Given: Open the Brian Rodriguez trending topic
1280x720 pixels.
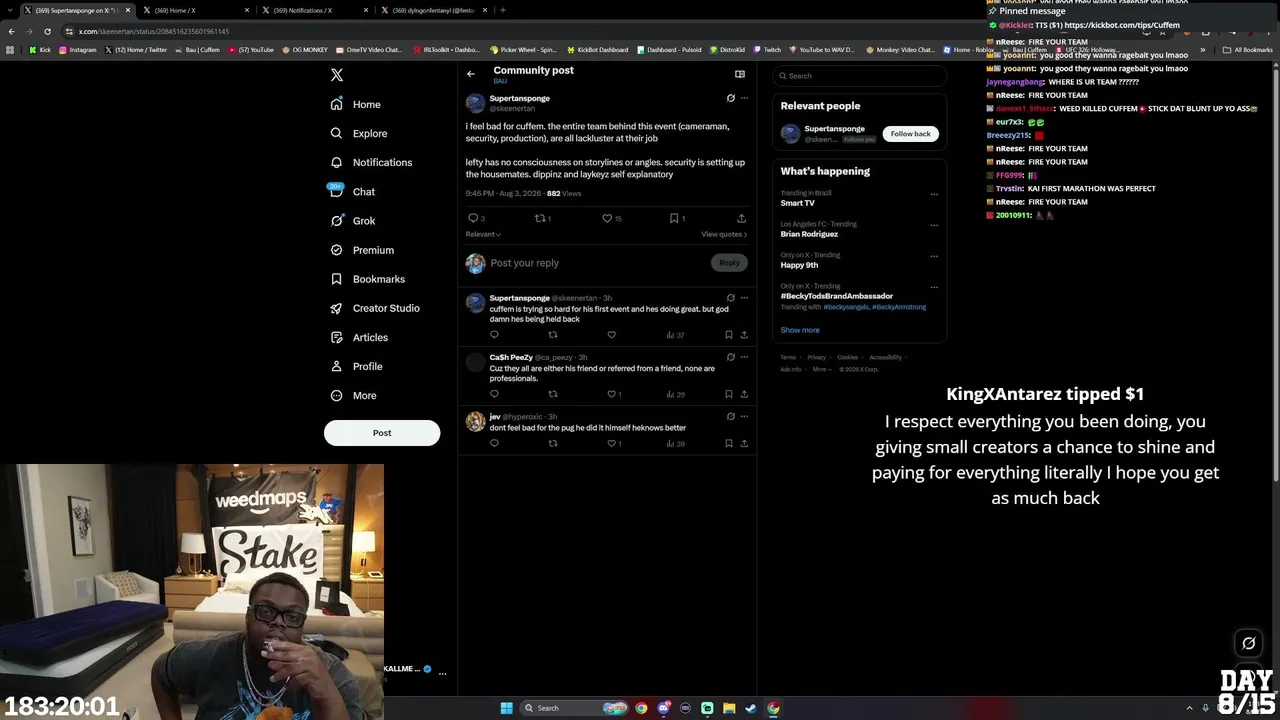Looking at the screenshot, I should (x=809, y=234).
